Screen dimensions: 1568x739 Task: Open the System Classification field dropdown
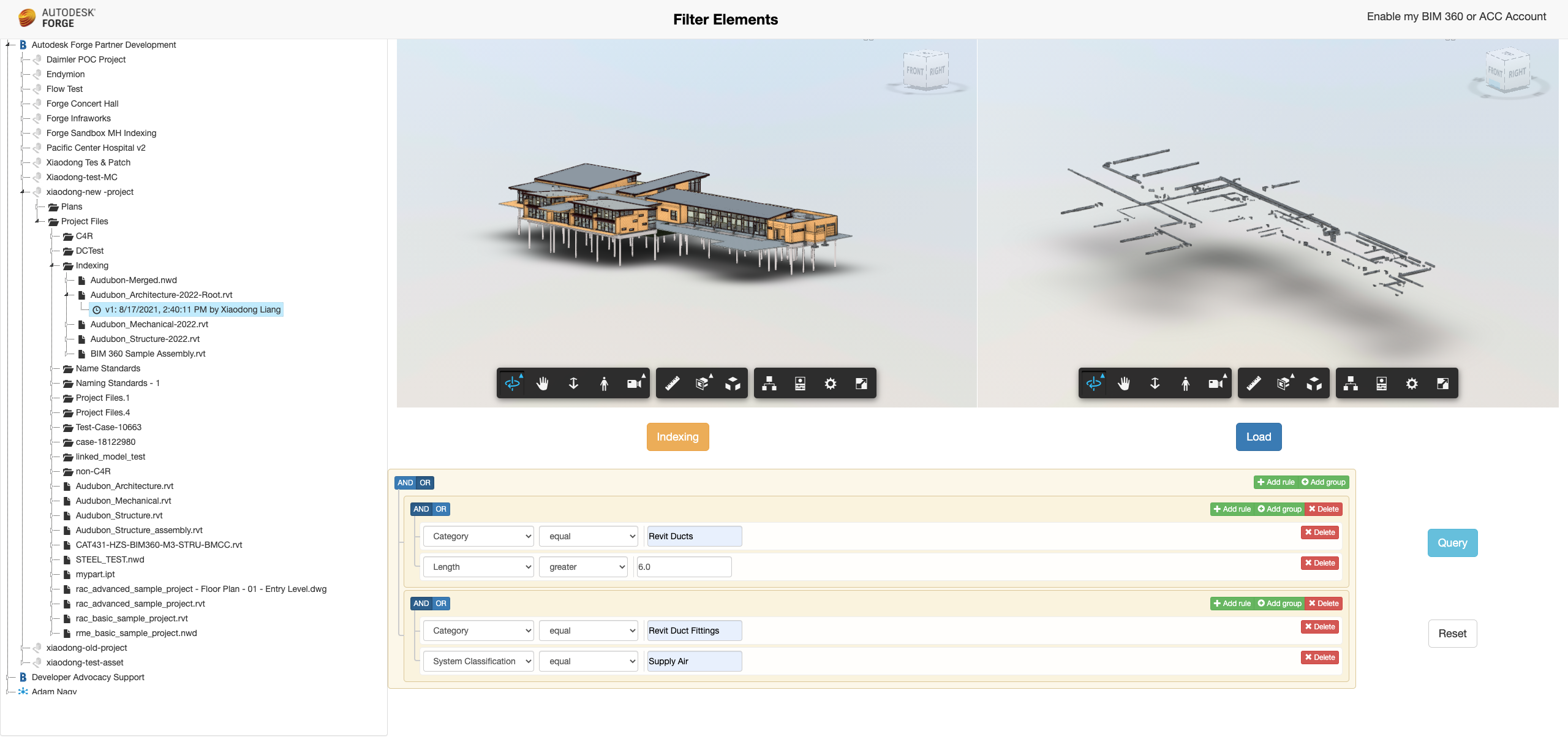(478, 661)
